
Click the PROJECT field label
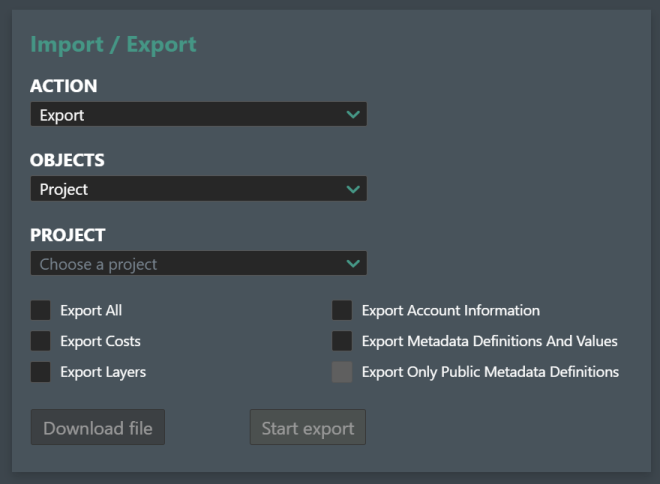pyautogui.click(x=67, y=235)
